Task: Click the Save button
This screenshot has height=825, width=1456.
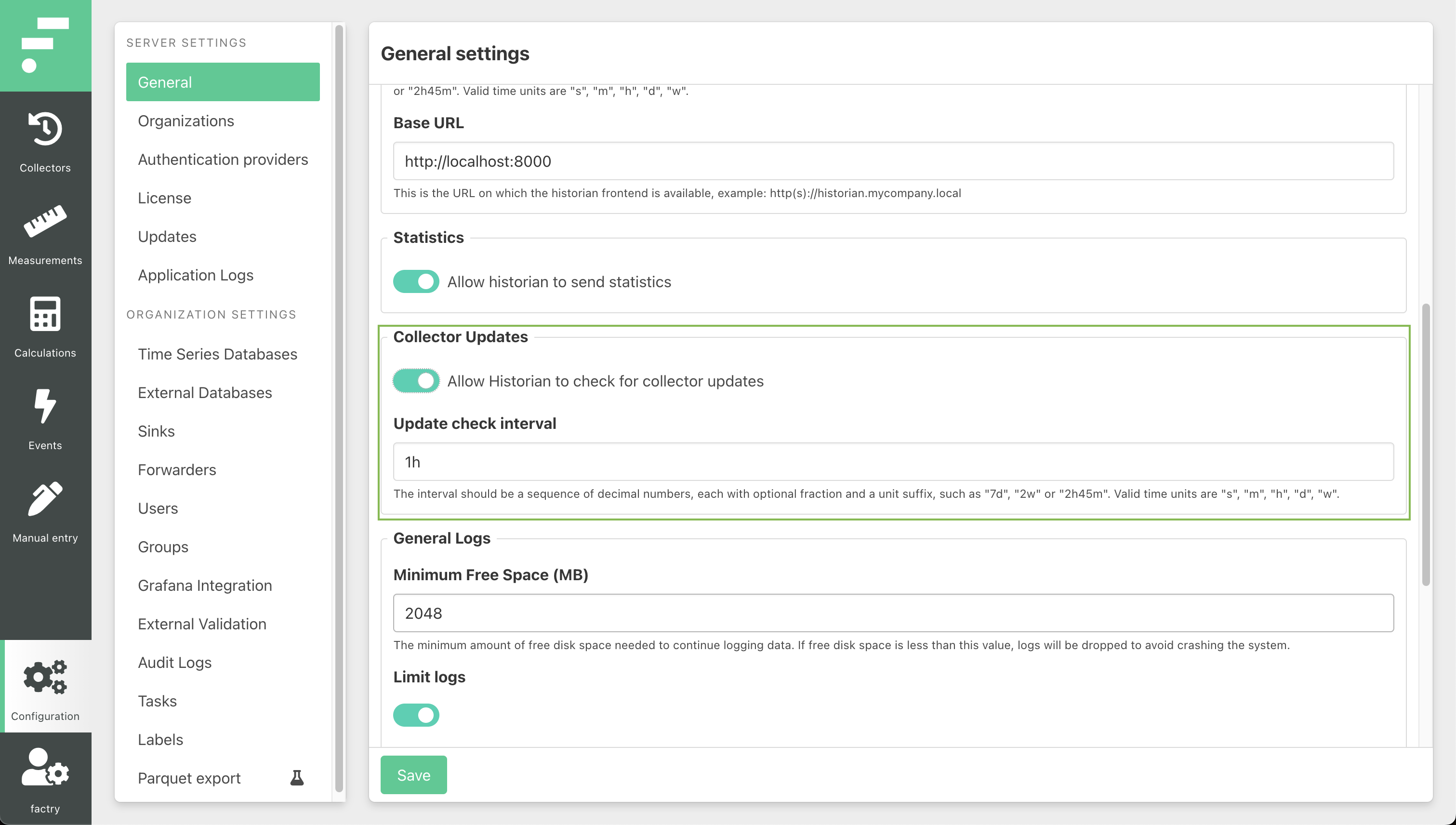Action: click(x=414, y=775)
